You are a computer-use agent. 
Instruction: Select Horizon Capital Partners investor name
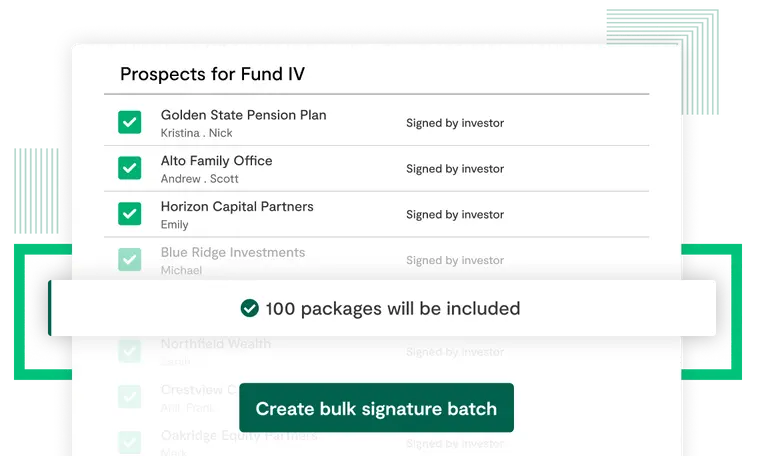[x=237, y=207]
